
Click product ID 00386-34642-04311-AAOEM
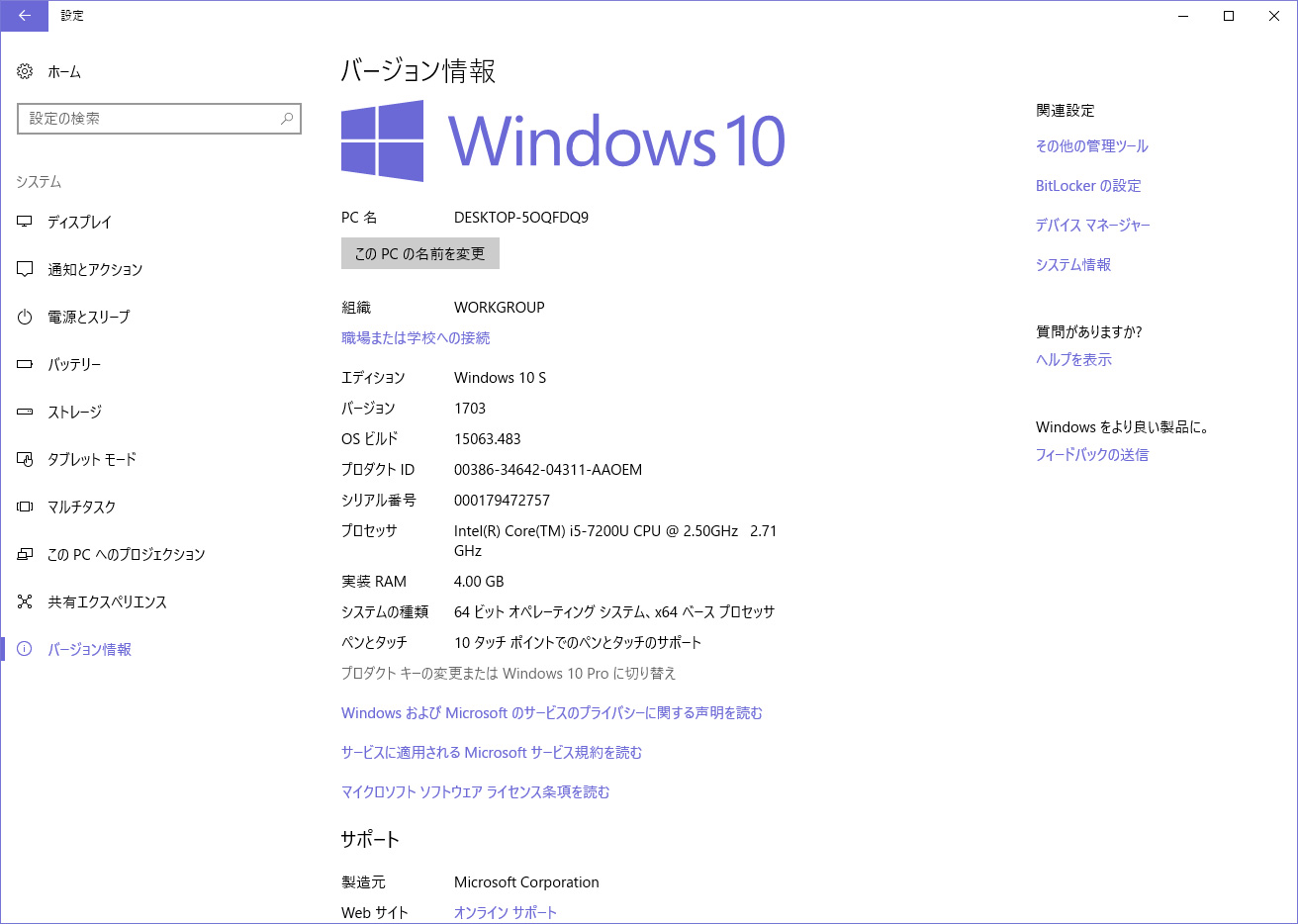(548, 469)
